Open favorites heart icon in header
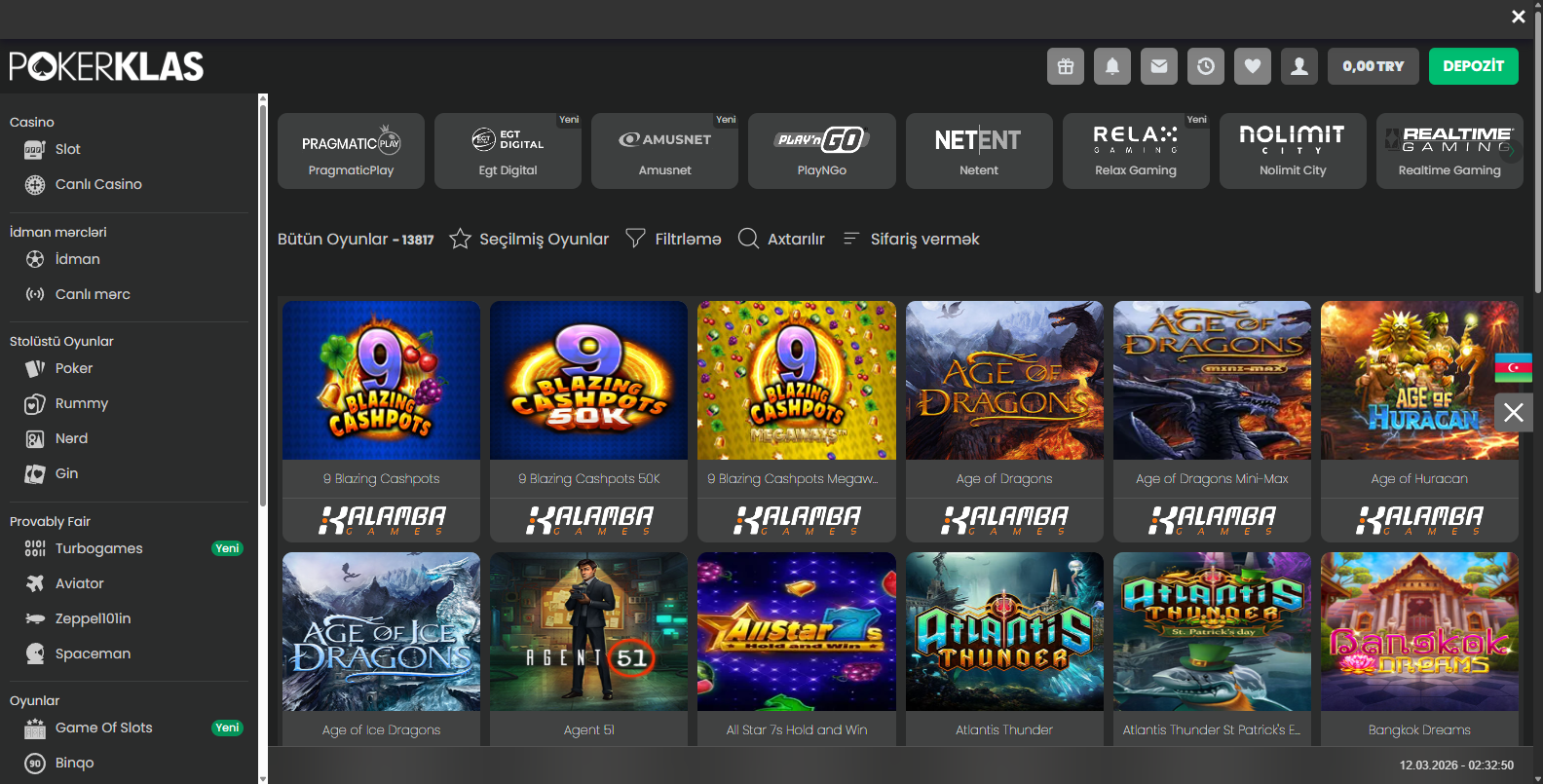1543x784 pixels. pyautogui.click(x=1253, y=66)
